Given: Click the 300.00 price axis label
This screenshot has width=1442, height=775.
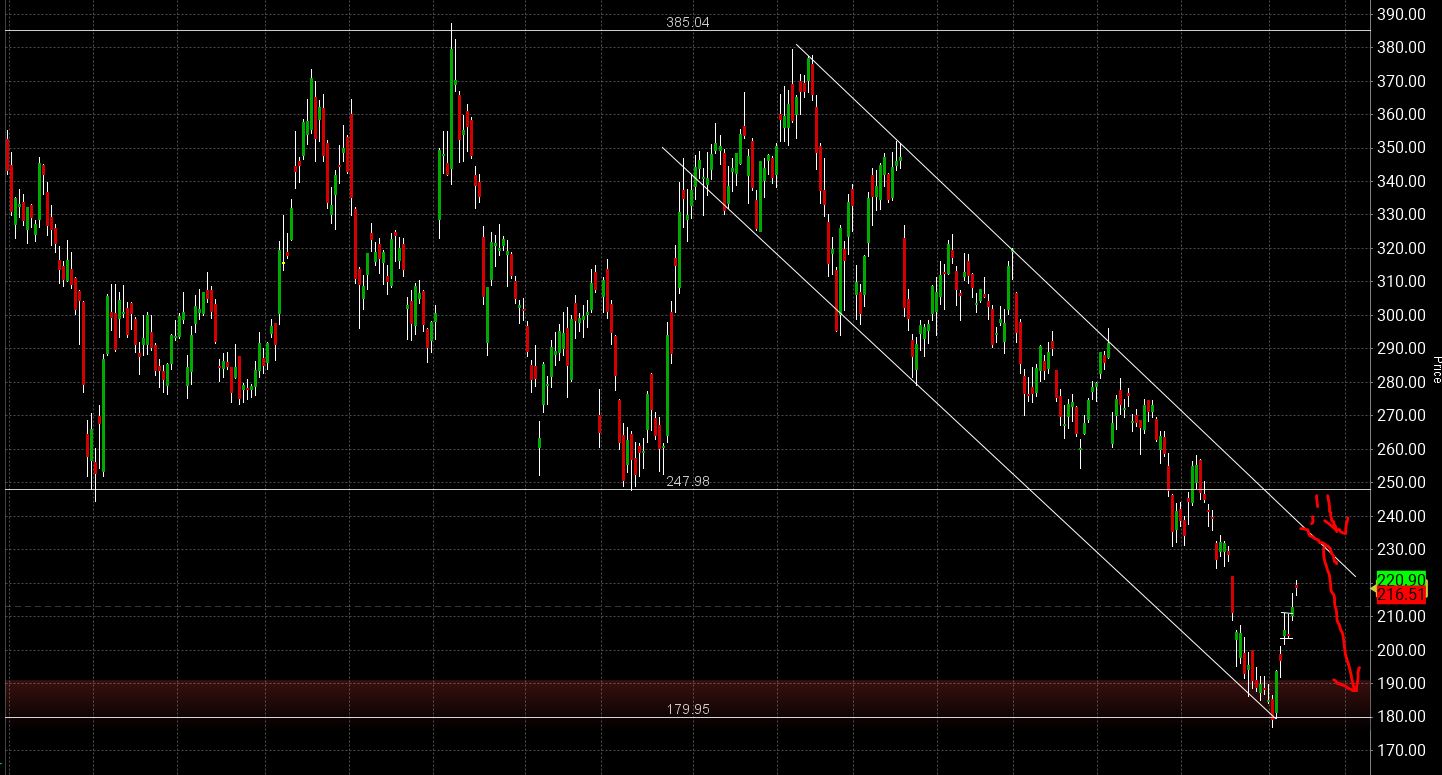Looking at the screenshot, I should (x=1401, y=315).
